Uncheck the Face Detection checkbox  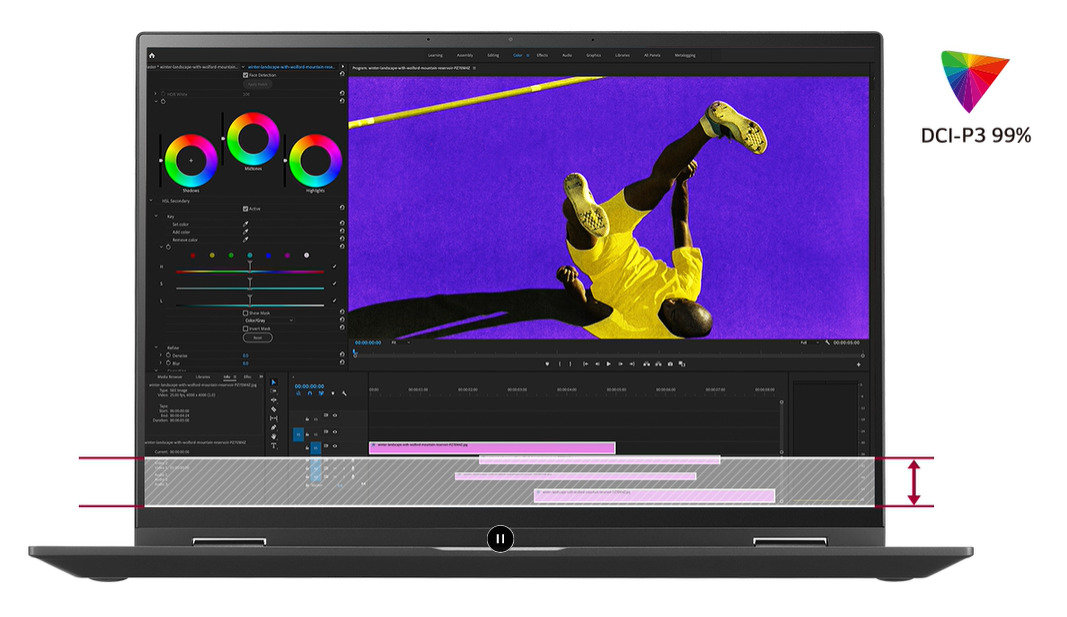[x=246, y=75]
